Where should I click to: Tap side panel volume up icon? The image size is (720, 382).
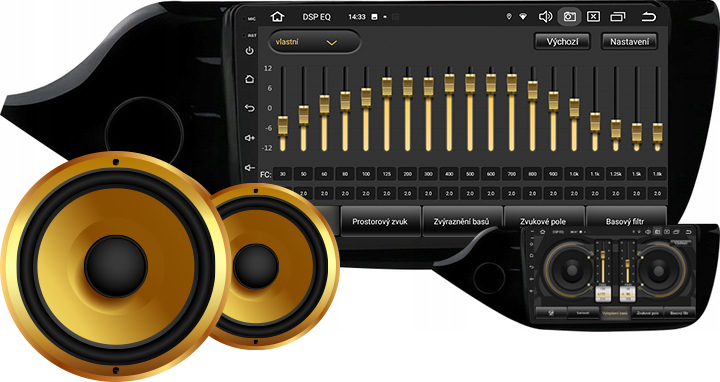coord(250,138)
